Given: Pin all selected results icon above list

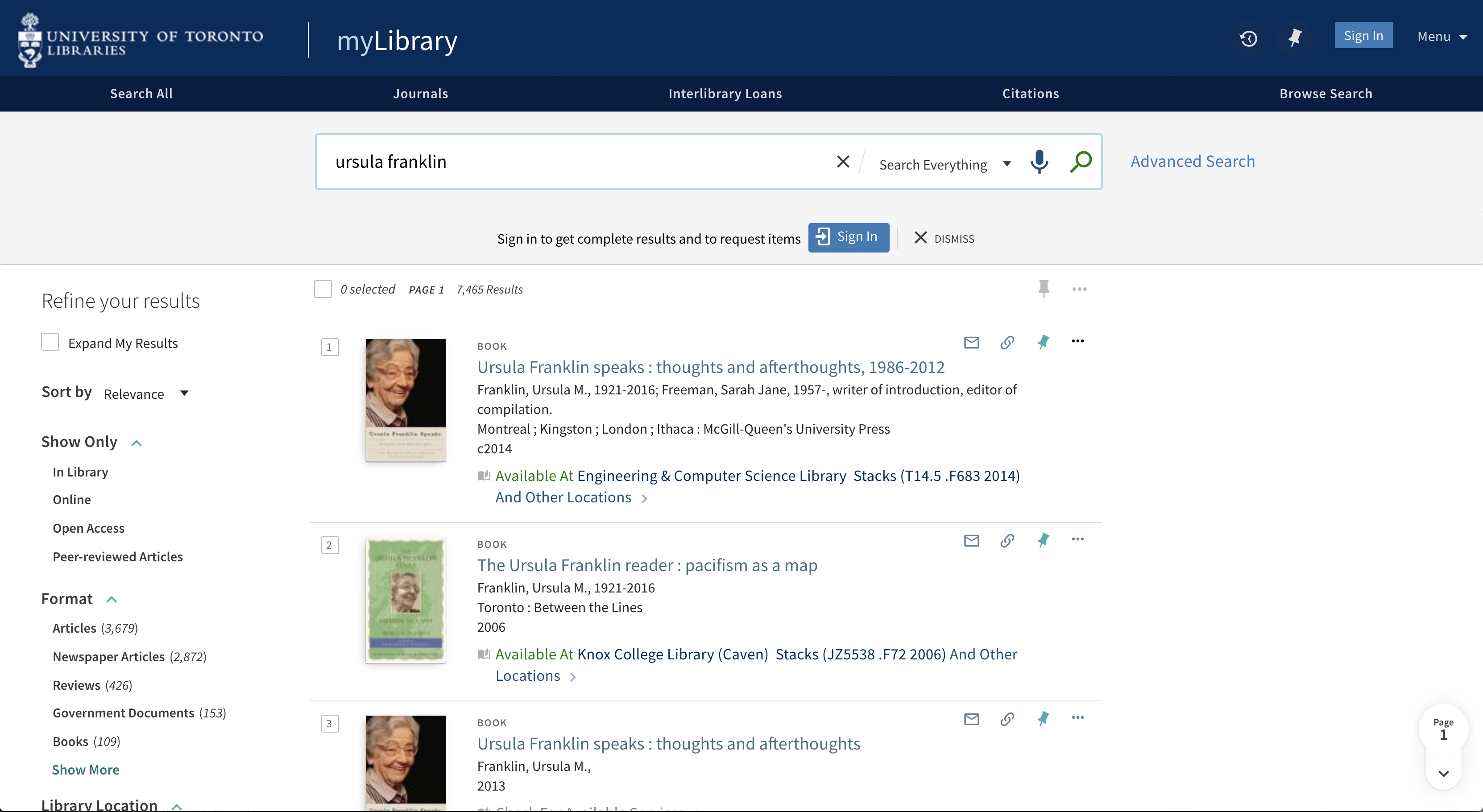Looking at the screenshot, I should pos(1044,289).
